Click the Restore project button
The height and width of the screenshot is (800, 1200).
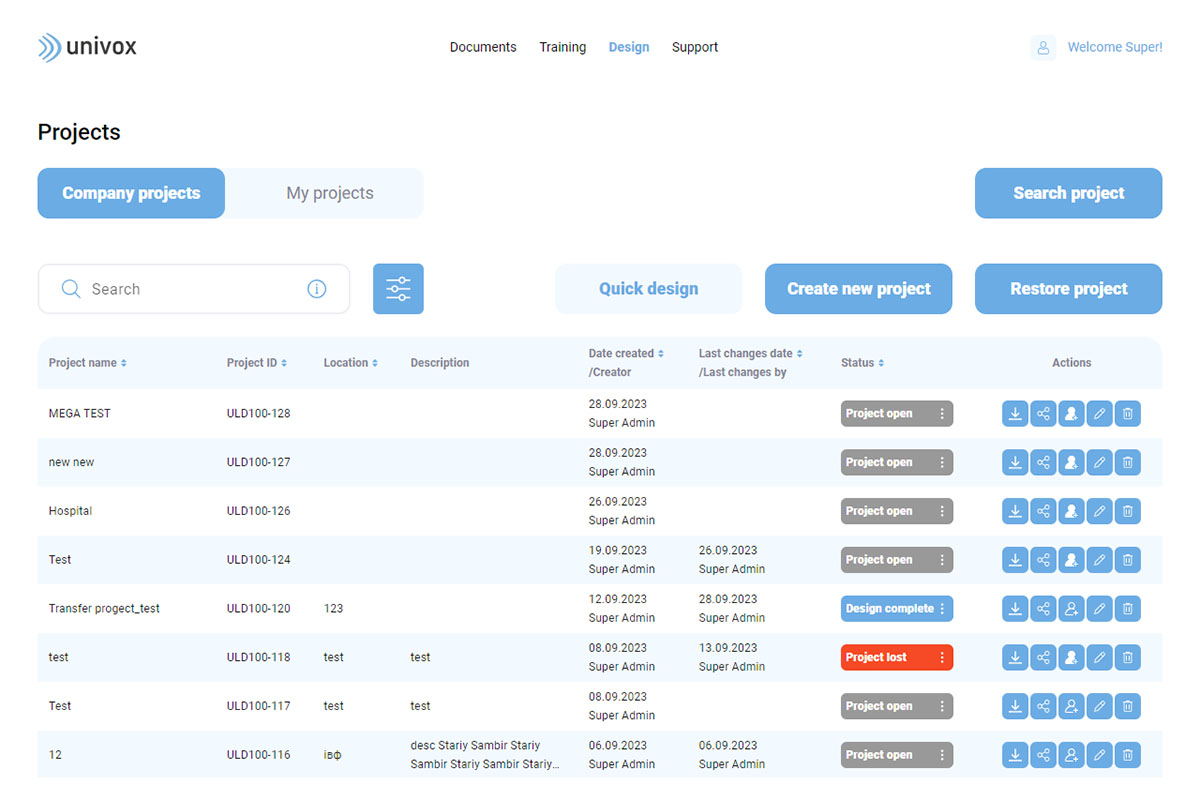tap(1069, 289)
